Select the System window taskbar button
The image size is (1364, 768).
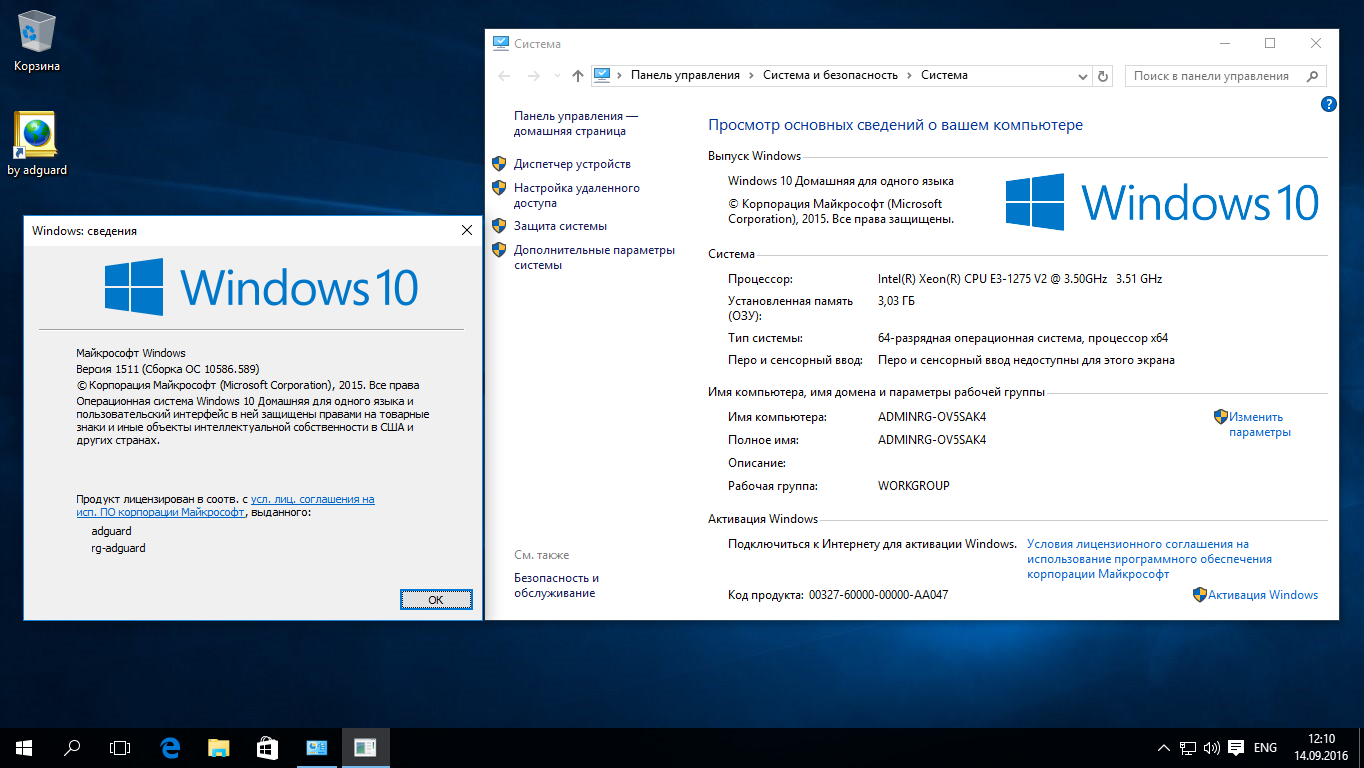click(316, 747)
